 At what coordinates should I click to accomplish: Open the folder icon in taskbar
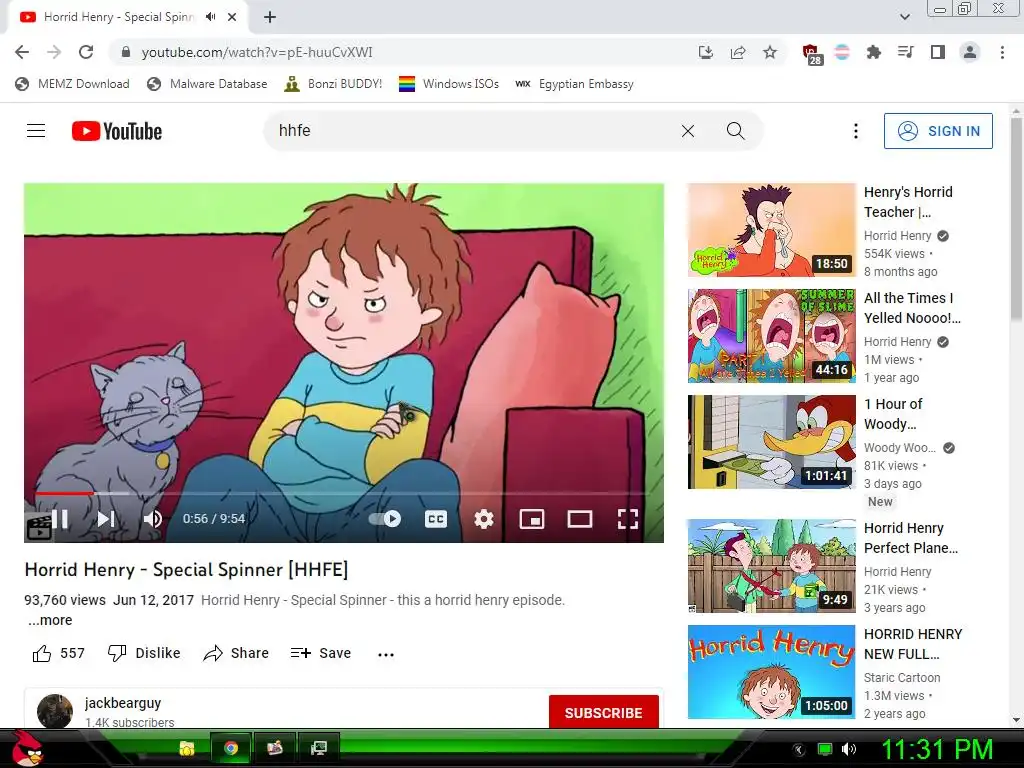pyautogui.click(x=187, y=748)
